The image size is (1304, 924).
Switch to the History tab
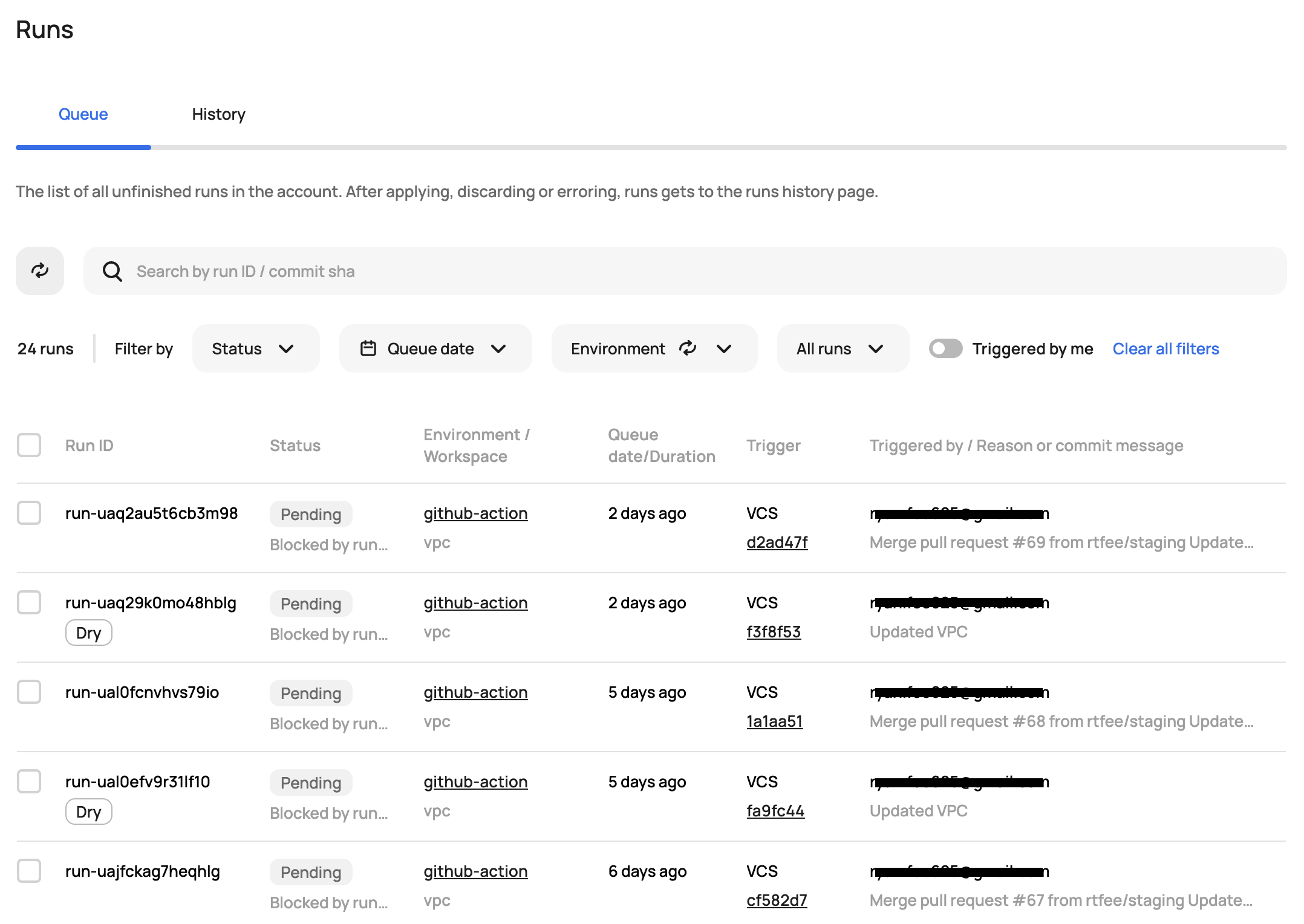click(218, 114)
